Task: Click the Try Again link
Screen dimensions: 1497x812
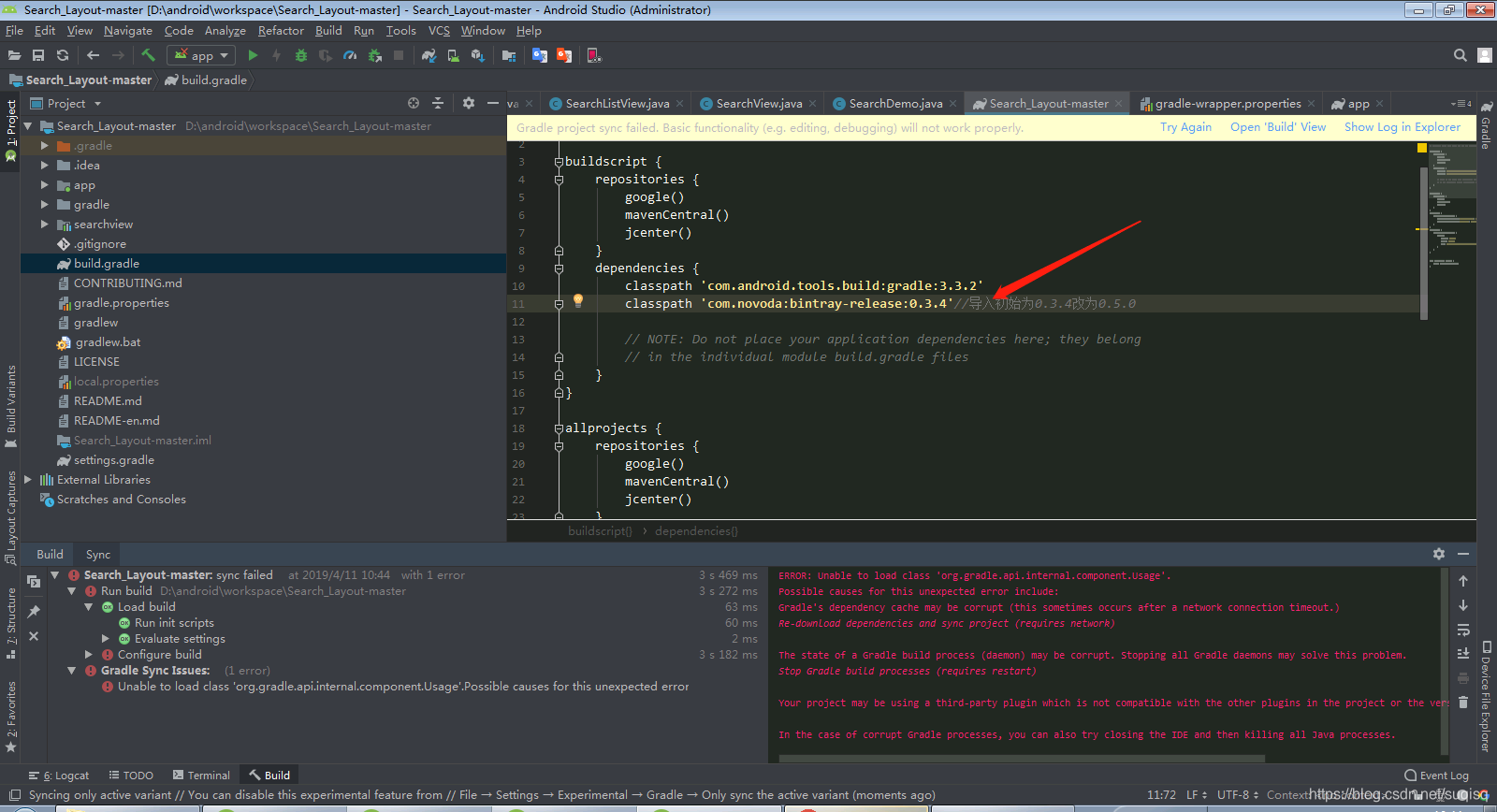Action: pyautogui.click(x=1185, y=127)
